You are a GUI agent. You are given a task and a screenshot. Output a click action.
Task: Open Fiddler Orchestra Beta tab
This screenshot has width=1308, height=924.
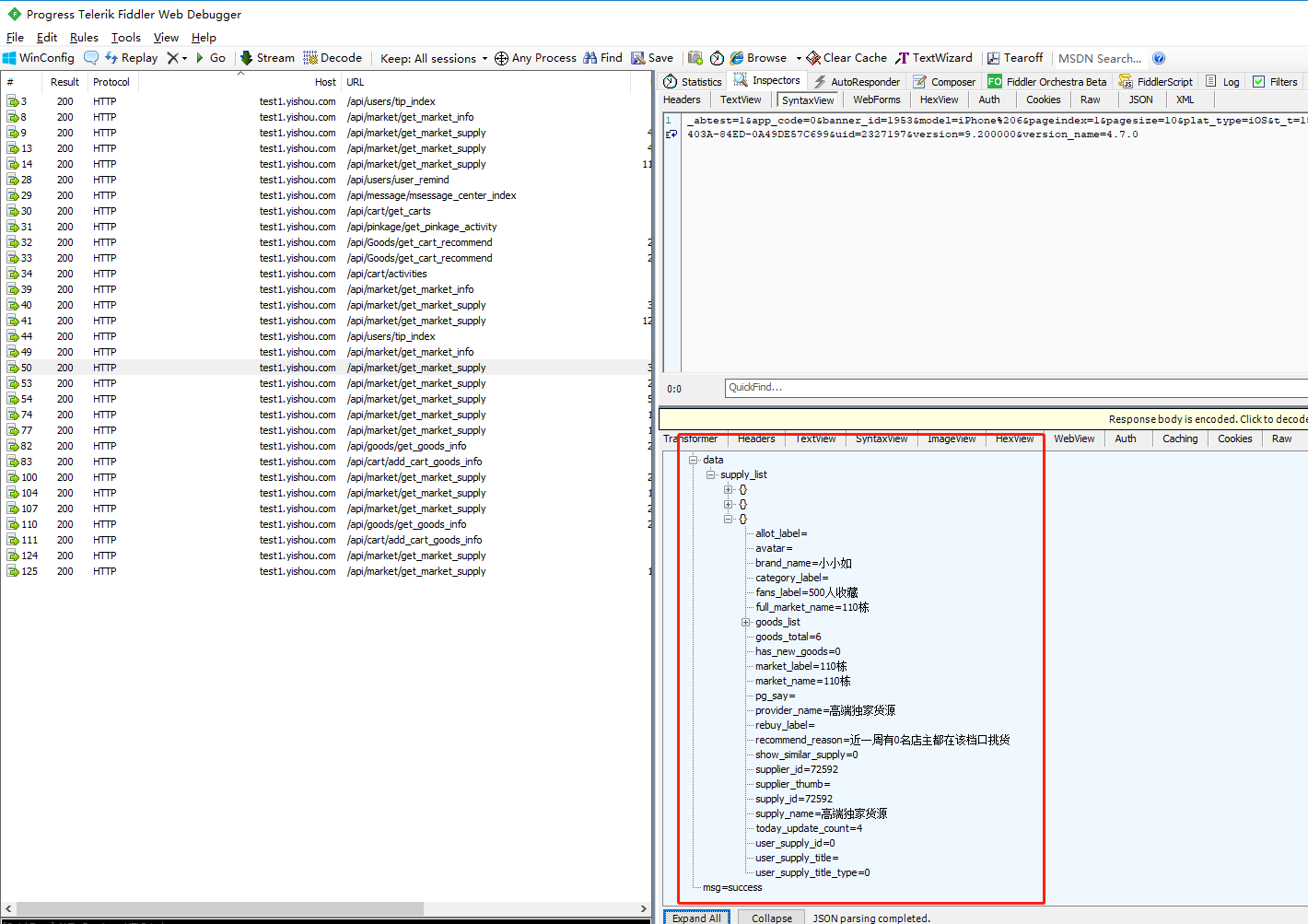[x=1047, y=82]
